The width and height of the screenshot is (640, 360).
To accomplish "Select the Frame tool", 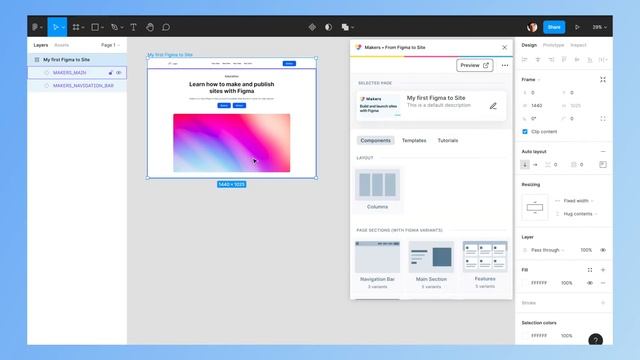I will click(x=76, y=27).
